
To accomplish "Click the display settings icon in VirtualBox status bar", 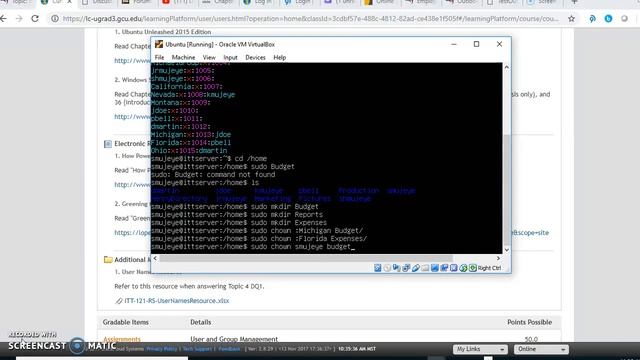I will 434,268.
